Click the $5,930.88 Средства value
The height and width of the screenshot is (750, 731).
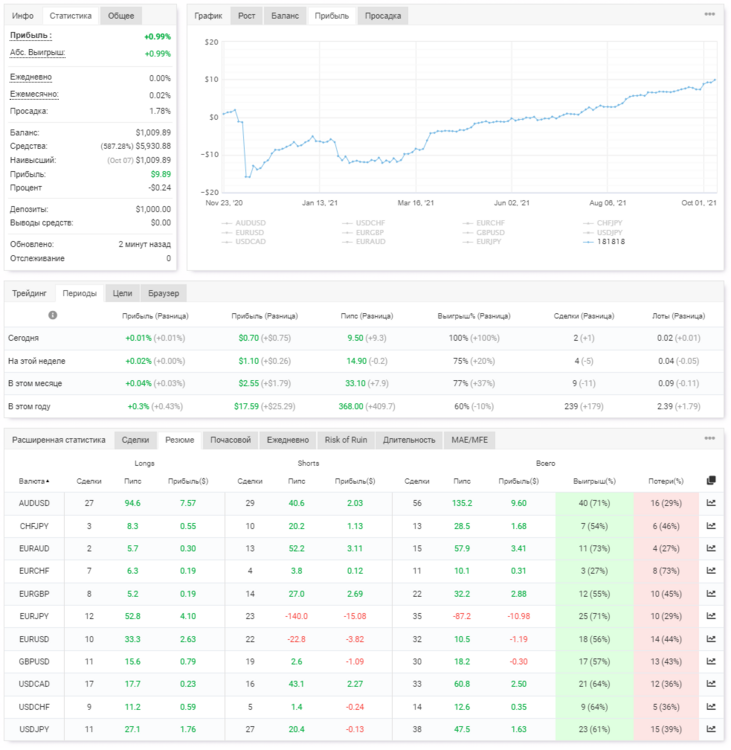pyautogui.click(x=153, y=146)
